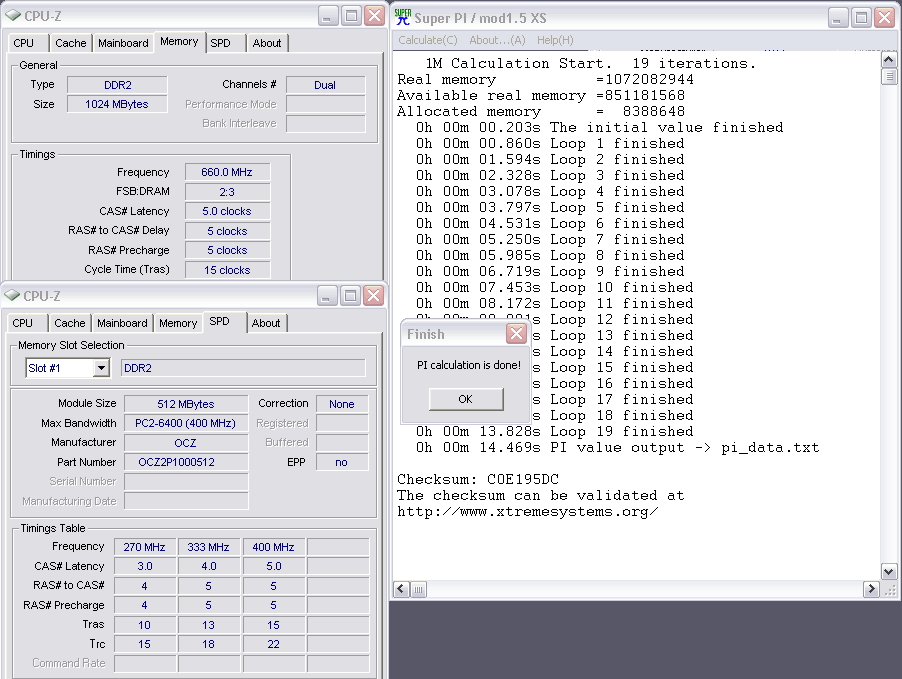Open the Slot #1 memory slot dropdown

click(101, 368)
